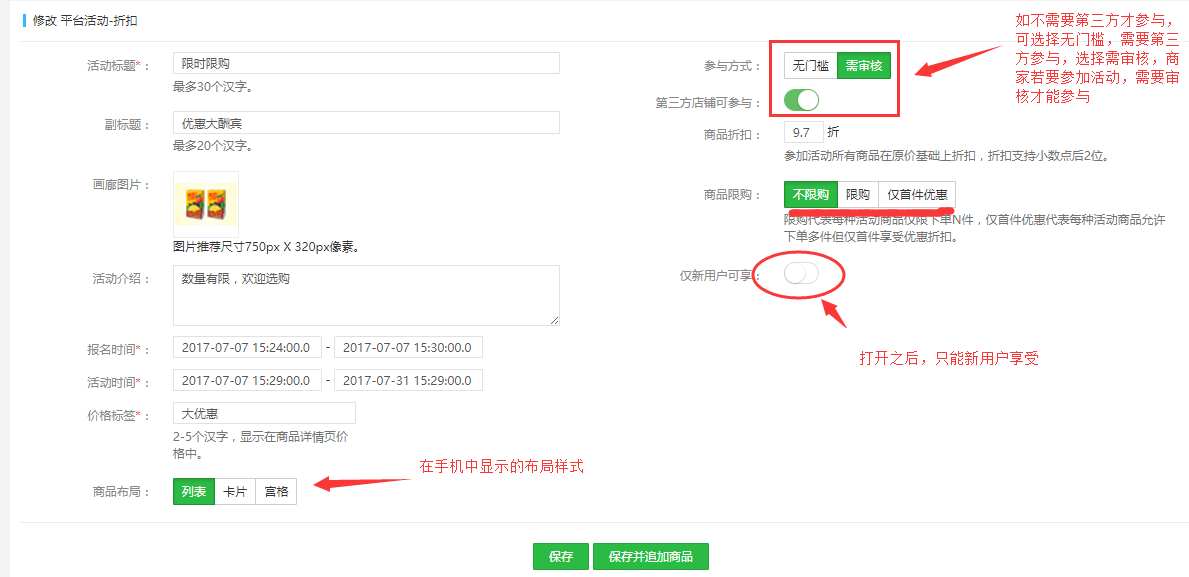Choose 无门槛 participation mode

810,66
